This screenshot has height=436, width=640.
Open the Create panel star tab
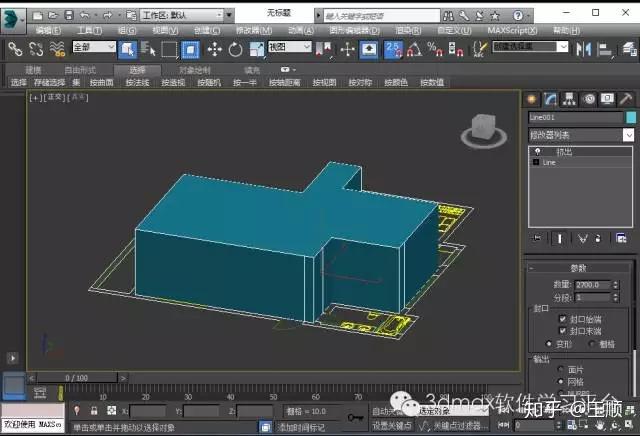pos(531,99)
